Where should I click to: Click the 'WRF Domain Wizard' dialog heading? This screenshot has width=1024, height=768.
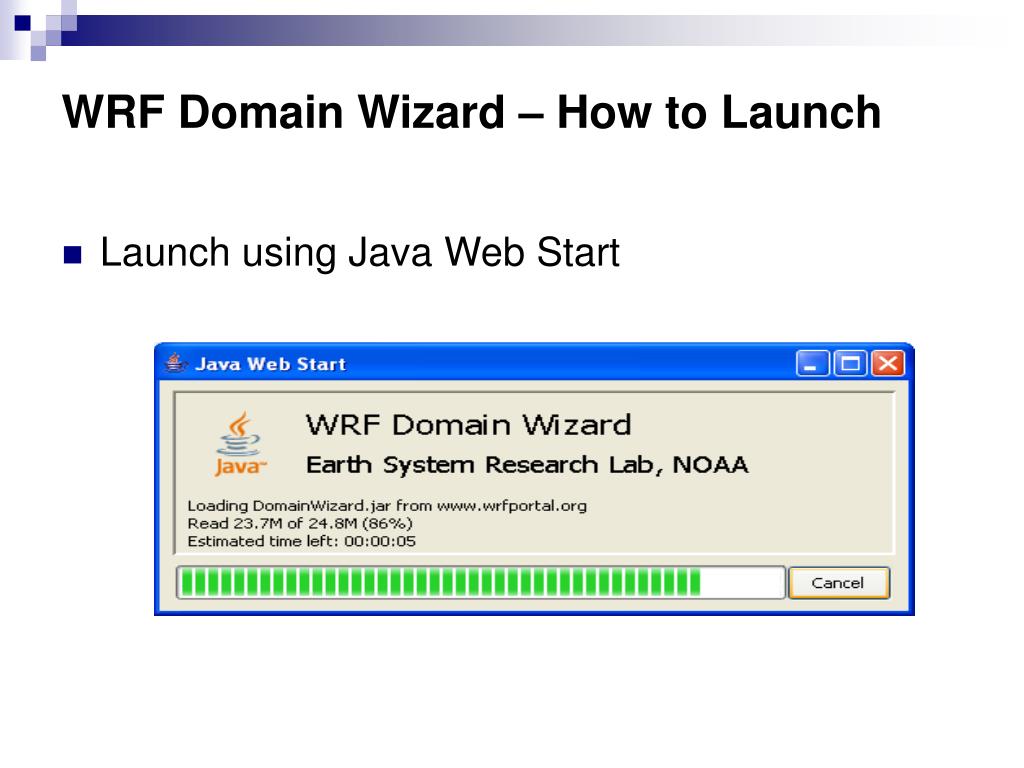468,425
